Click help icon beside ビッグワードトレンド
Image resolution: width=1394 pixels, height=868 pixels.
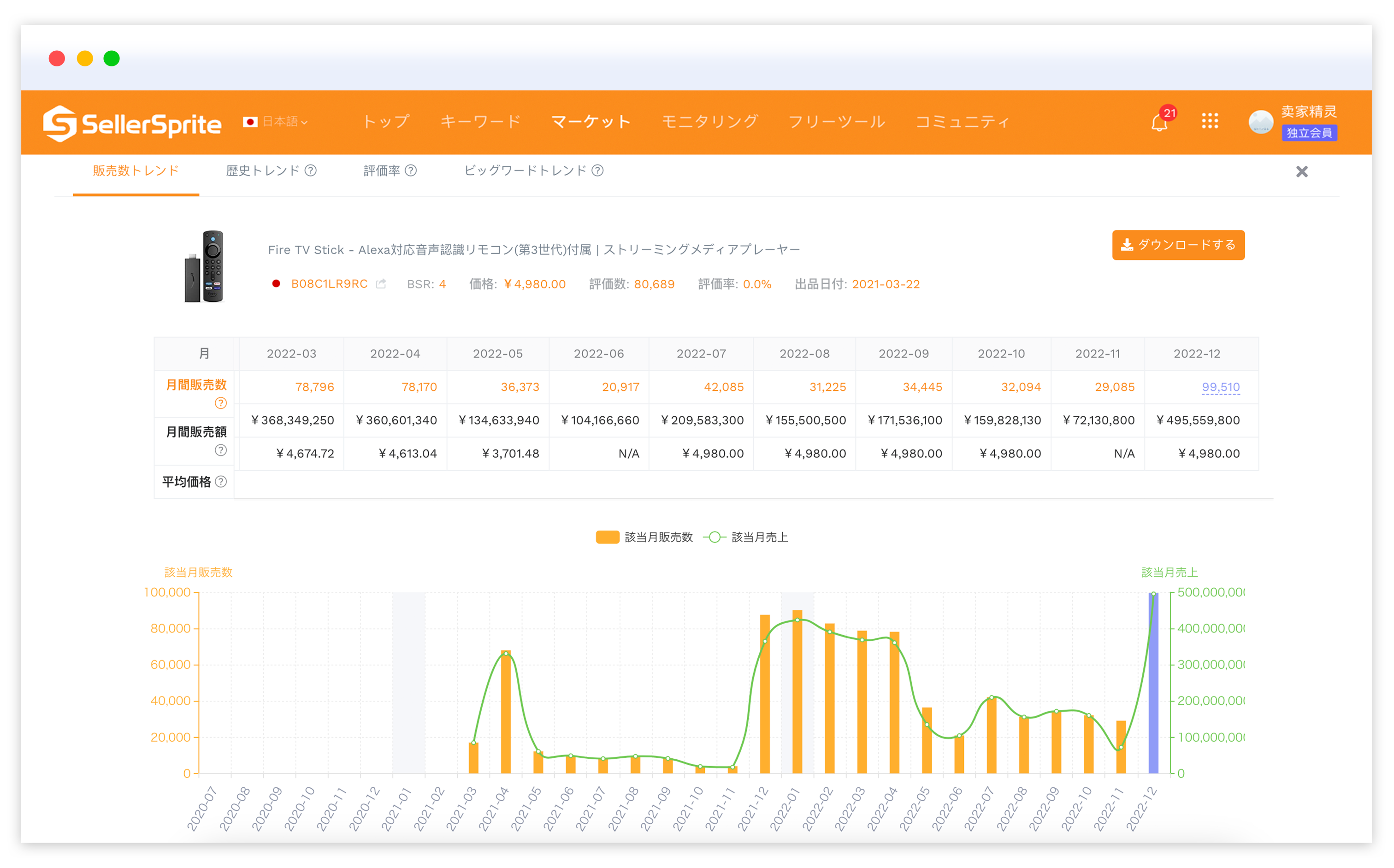click(x=597, y=171)
